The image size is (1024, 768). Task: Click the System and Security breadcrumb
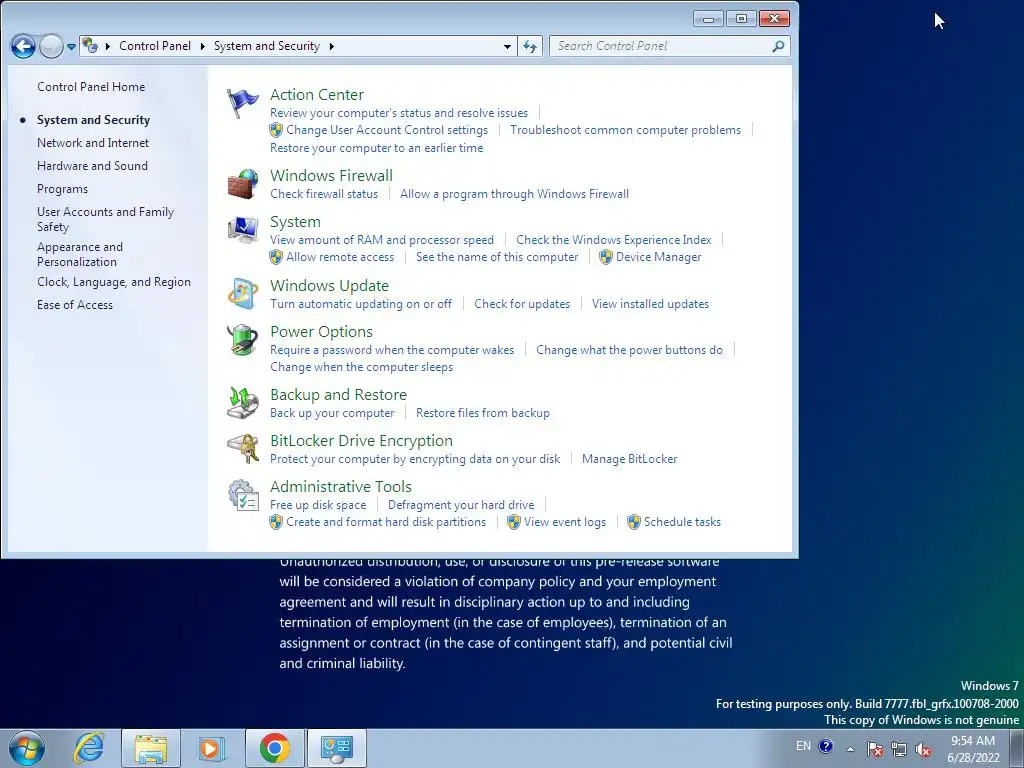click(x=266, y=46)
